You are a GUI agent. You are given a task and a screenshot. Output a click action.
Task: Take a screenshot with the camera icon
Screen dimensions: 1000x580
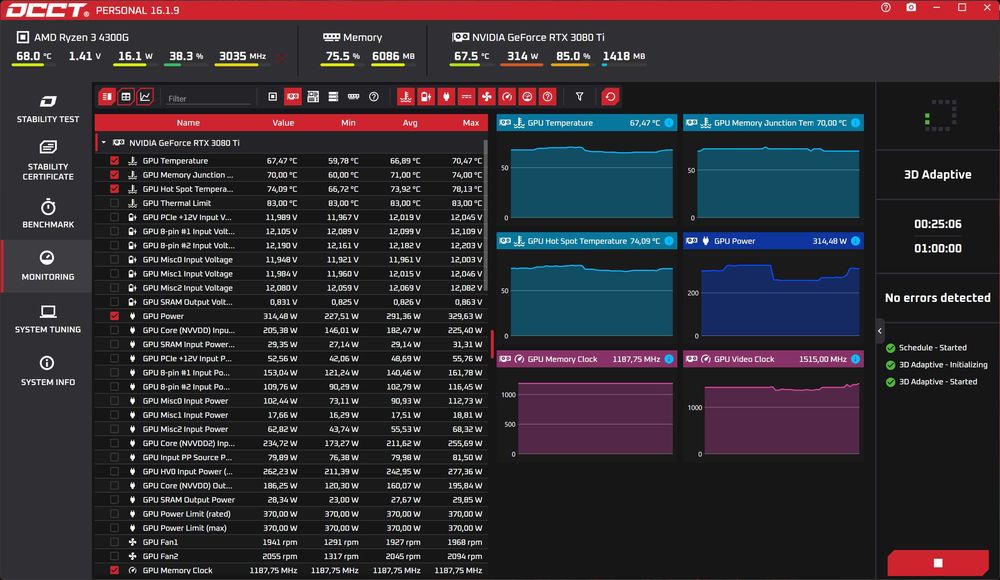click(x=911, y=8)
